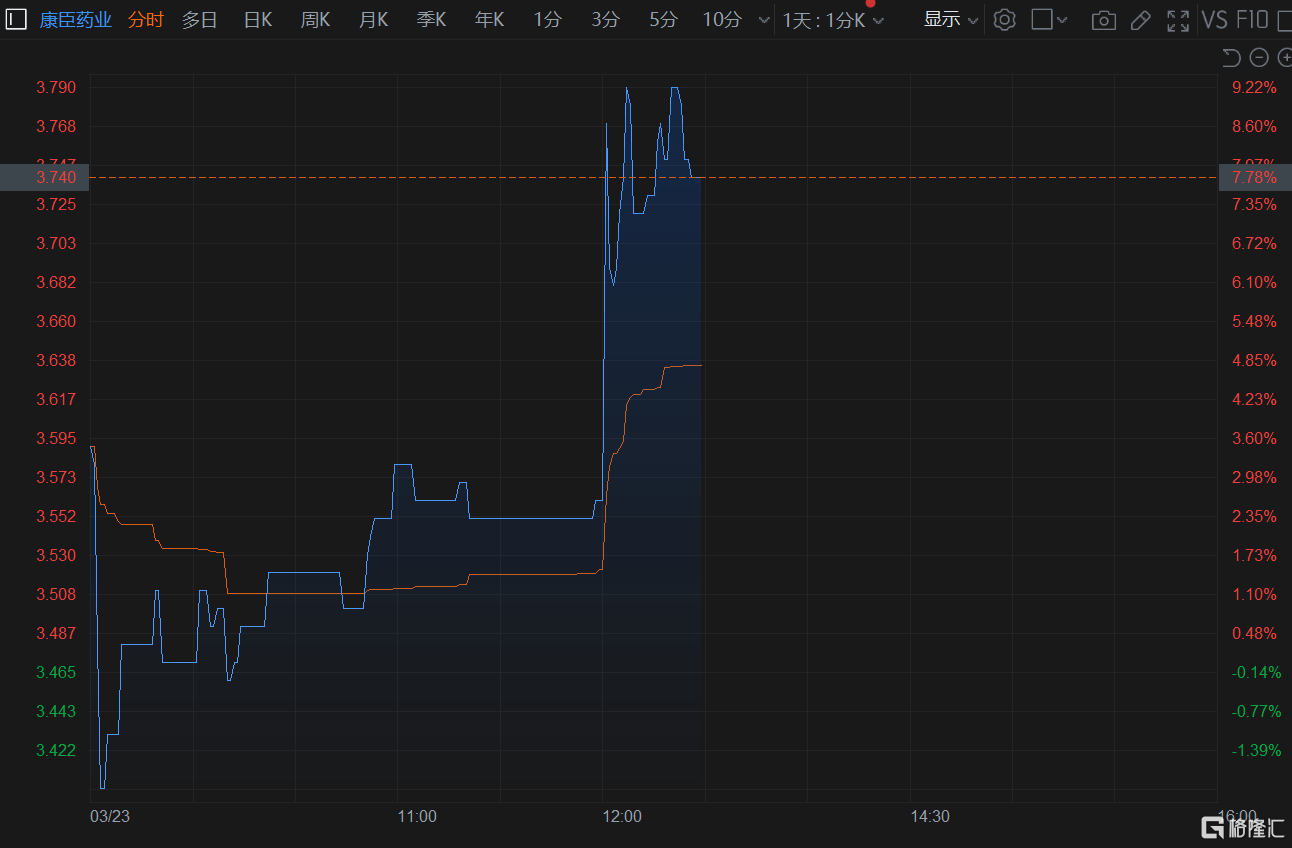Expand more minute intervals chevron after 10分

tap(764, 20)
